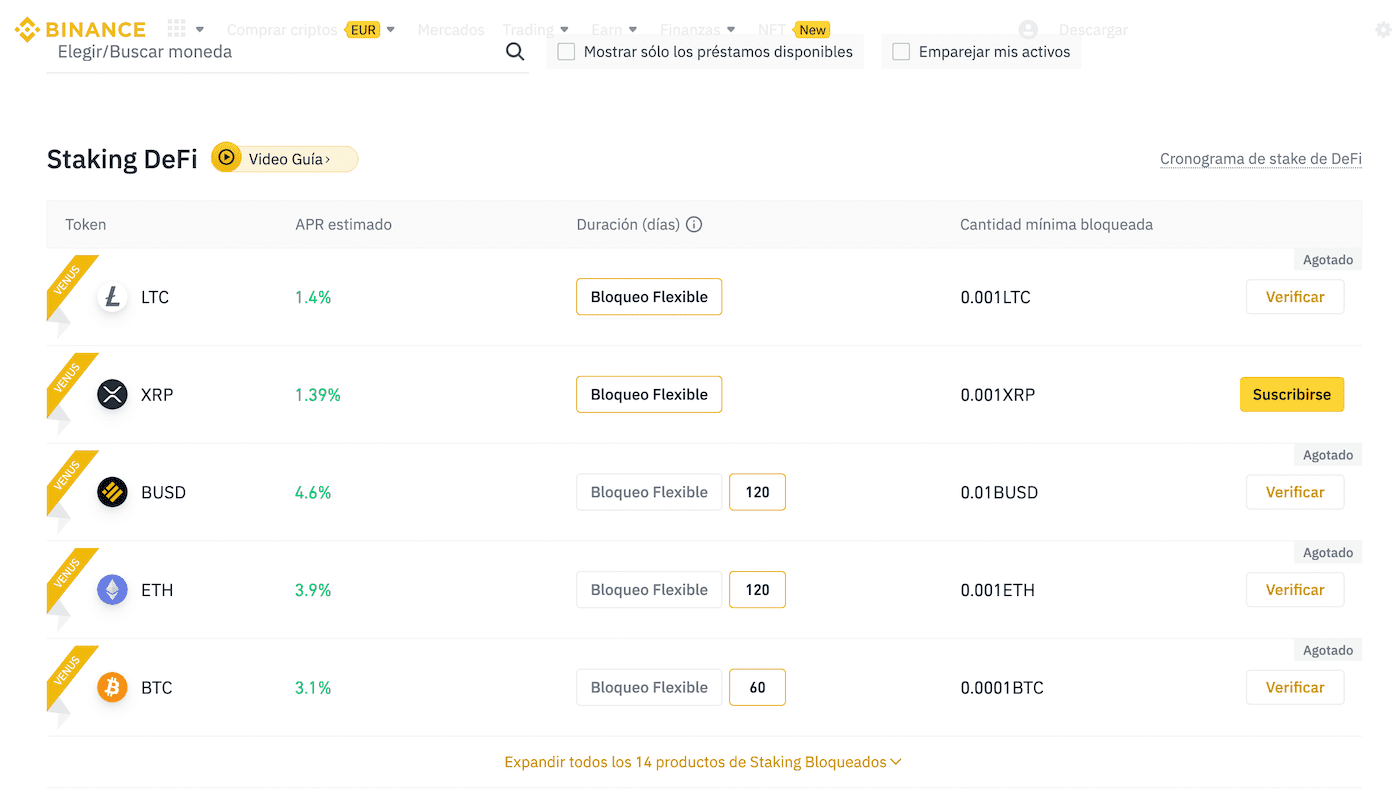Click the LTC coin icon
The height and width of the screenshot is (792, 1400).
coord(112,297)
